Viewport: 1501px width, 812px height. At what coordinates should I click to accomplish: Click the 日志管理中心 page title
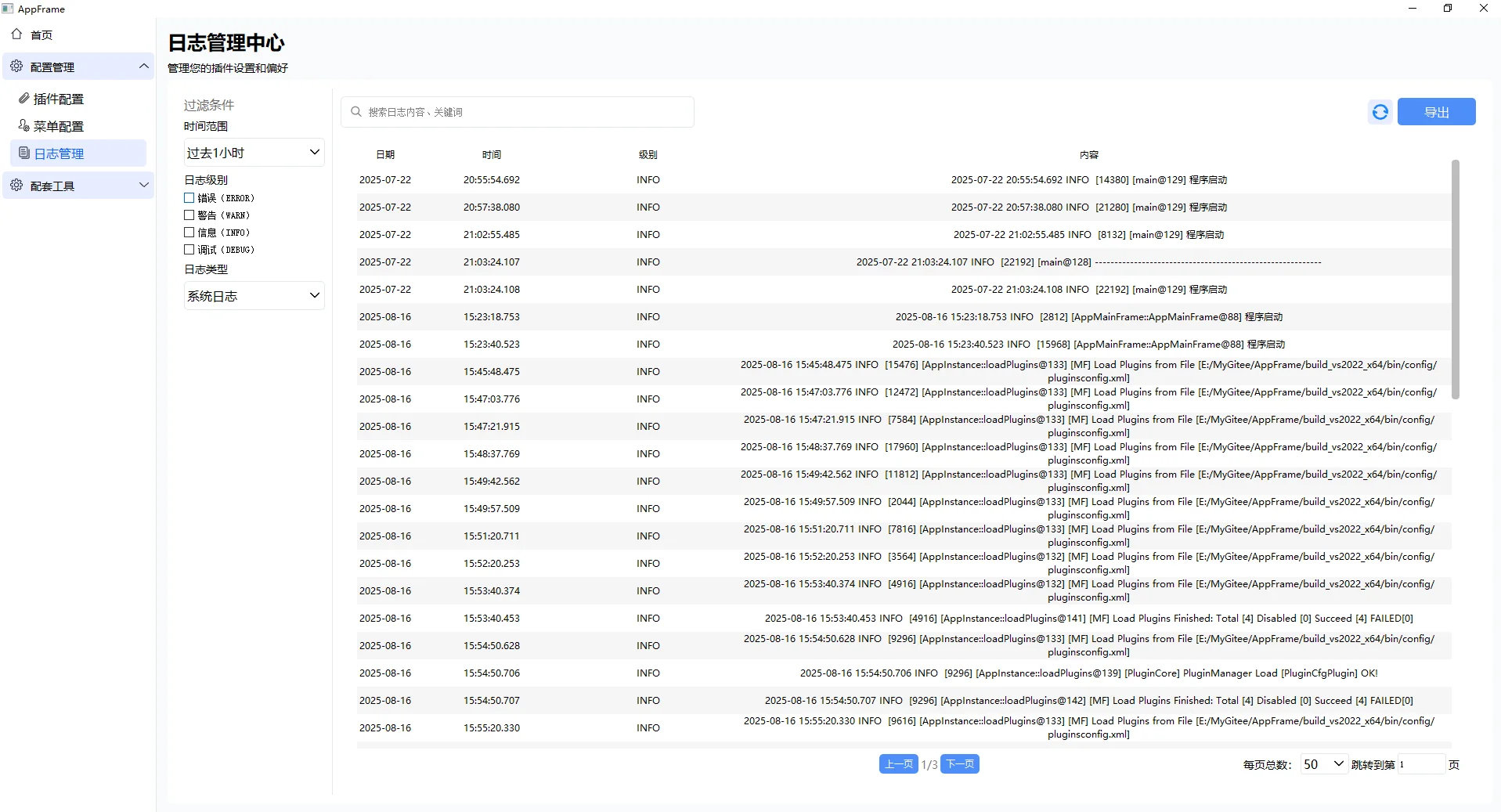pos(226,43)
